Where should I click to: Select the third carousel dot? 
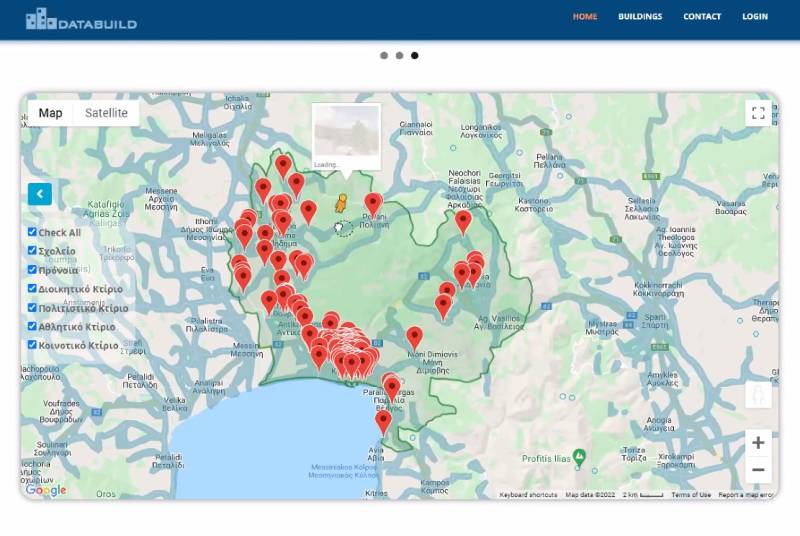click(415, 56)
